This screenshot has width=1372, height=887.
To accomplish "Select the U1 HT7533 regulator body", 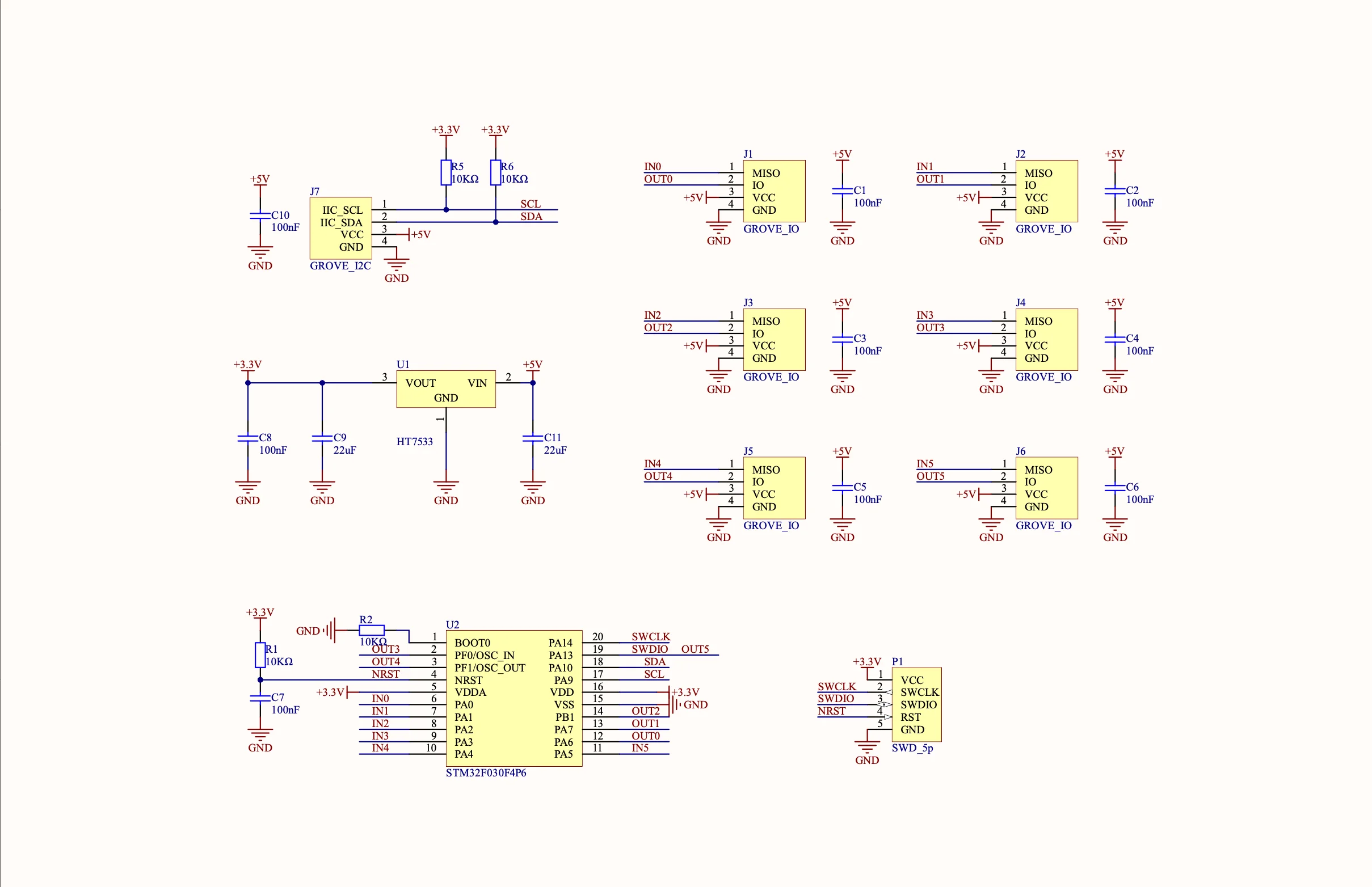I will (x=445, y=389).
